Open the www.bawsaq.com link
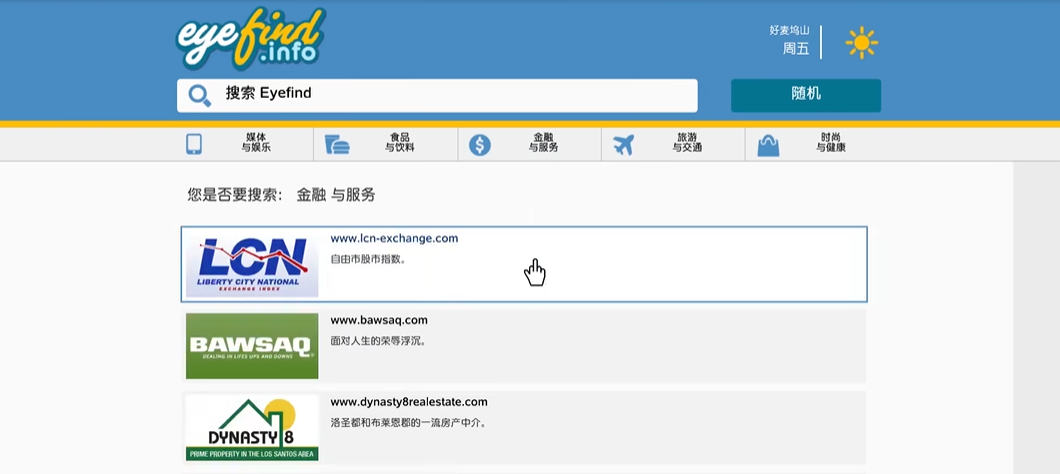Screen dimensions: 1060x474 pos(379,320)
